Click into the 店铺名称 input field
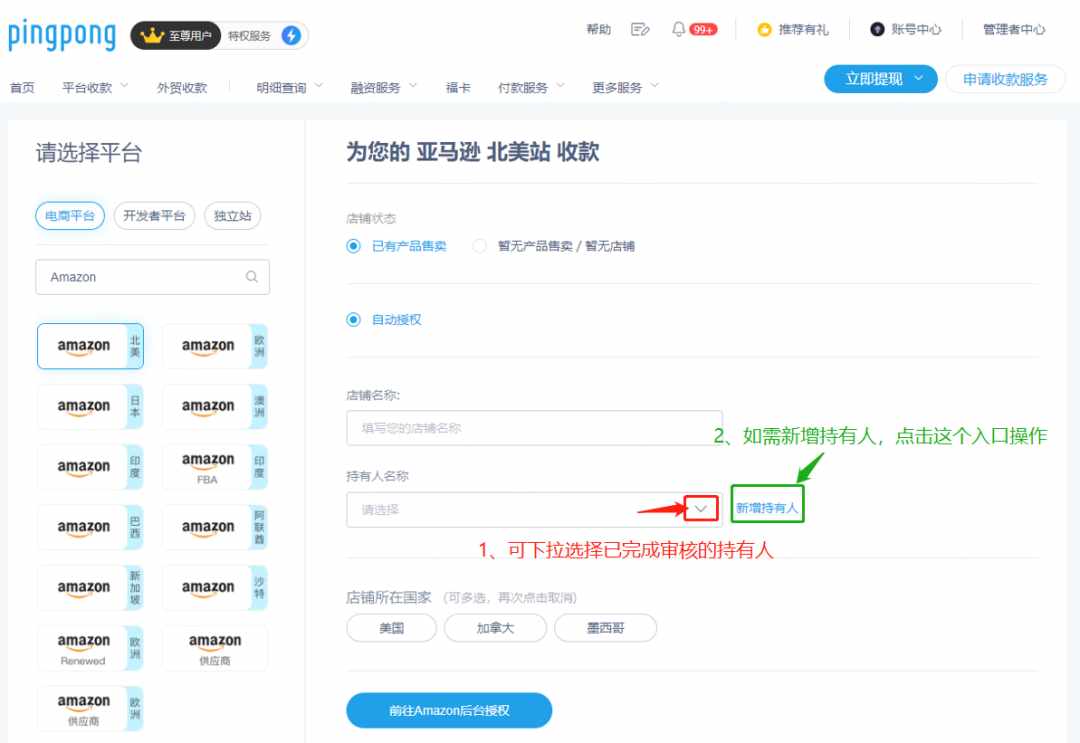 (x=534, y=428)
